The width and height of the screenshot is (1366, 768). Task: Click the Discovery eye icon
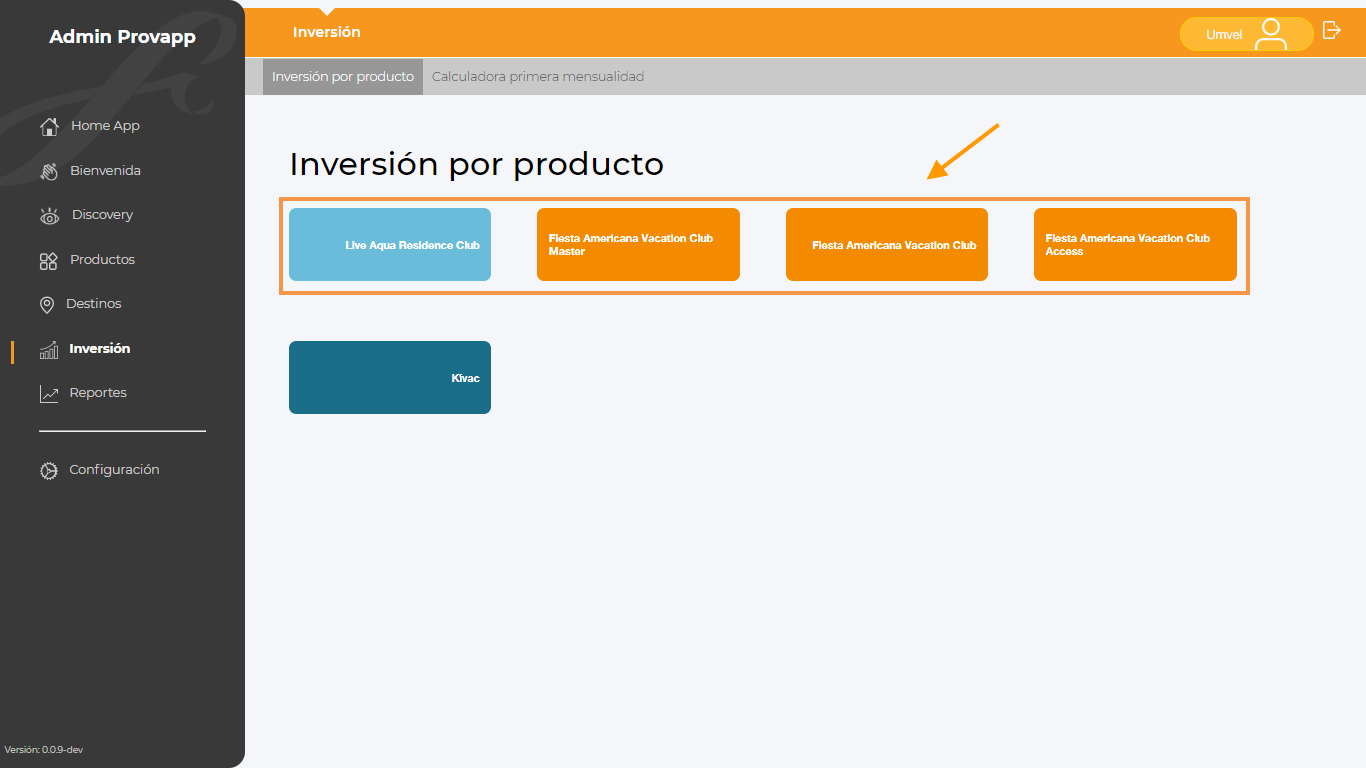[x=49, y=216]
